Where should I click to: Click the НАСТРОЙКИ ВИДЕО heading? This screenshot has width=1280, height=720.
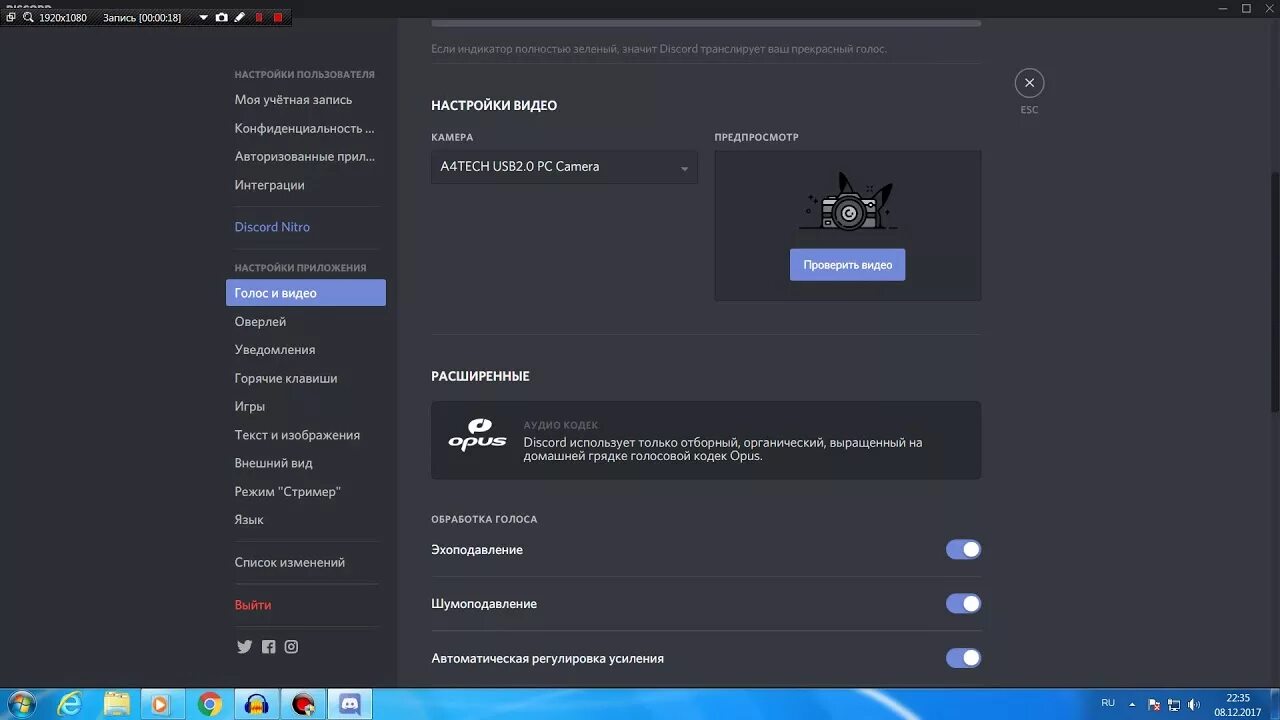pyautogui.click(x=494, y=105)
